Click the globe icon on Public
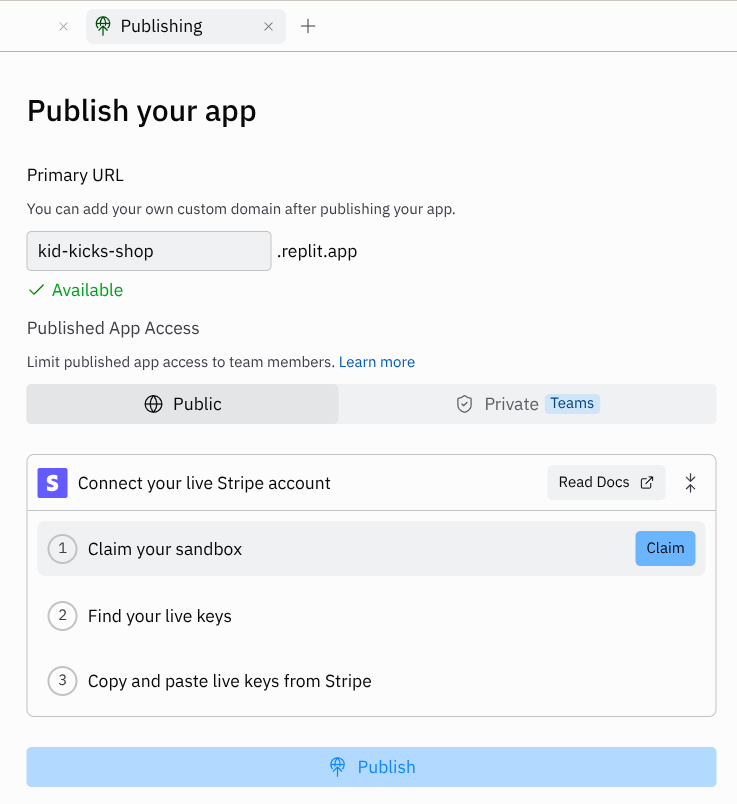The height and width of the screenshot is (804, 737). [x=153, y=404]
